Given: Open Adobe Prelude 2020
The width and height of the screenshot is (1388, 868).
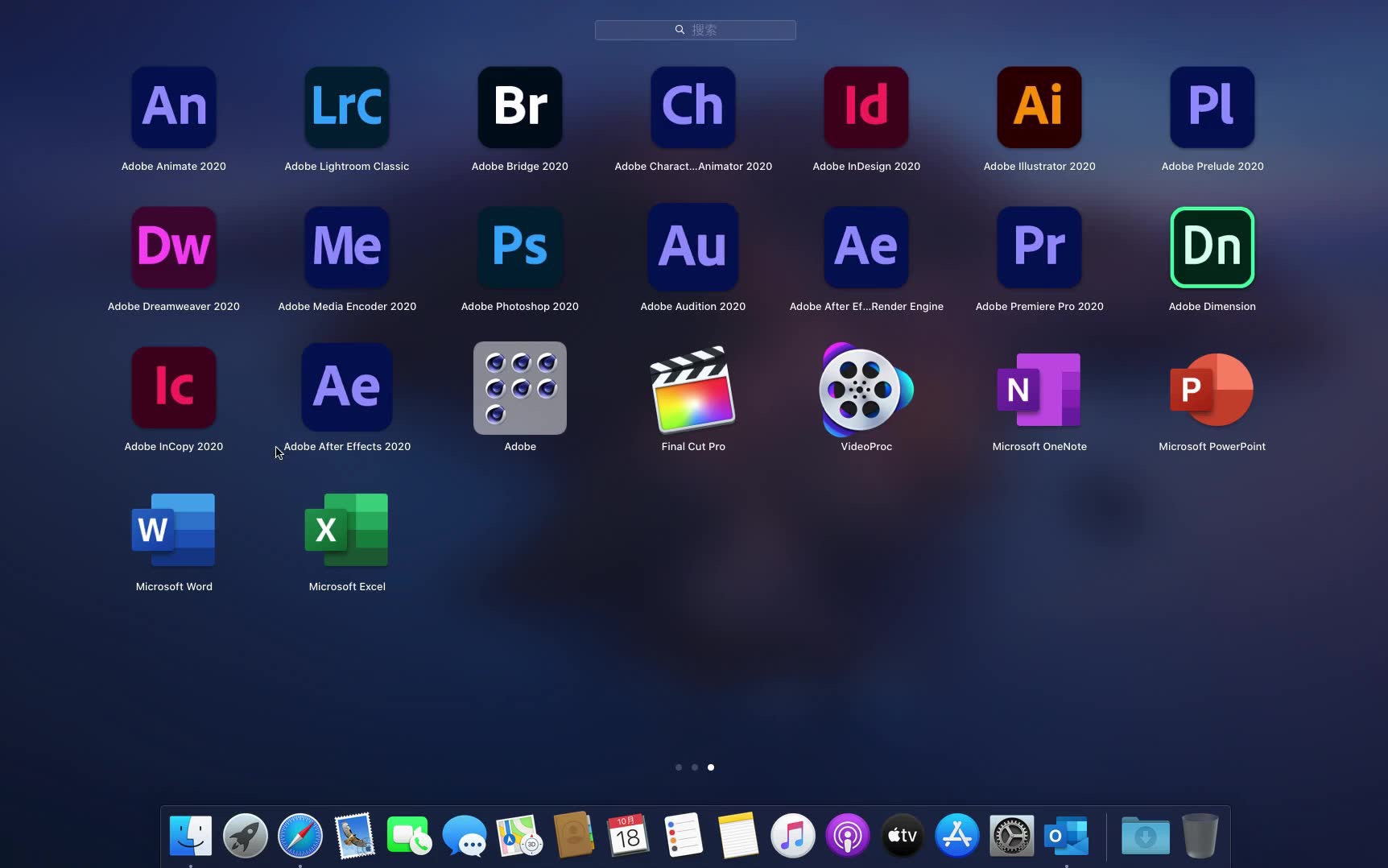Looking at the screenshot, I should pyautogui.click(x=1212, y=107).
